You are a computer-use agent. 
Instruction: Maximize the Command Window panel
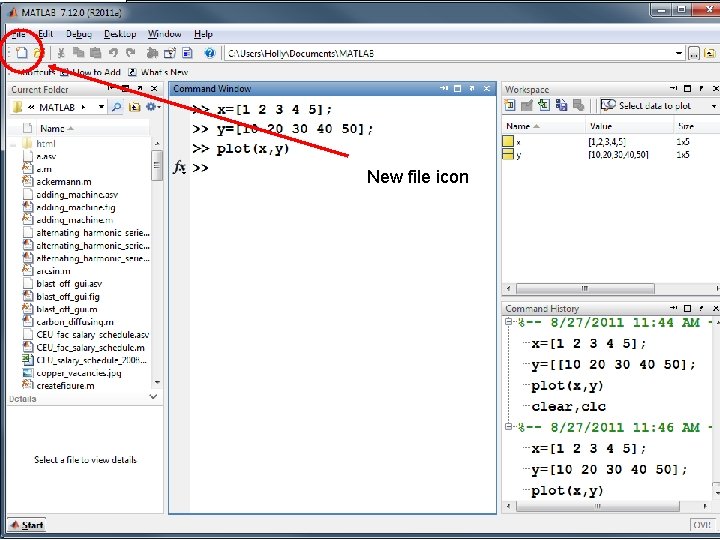pos(457,88)
